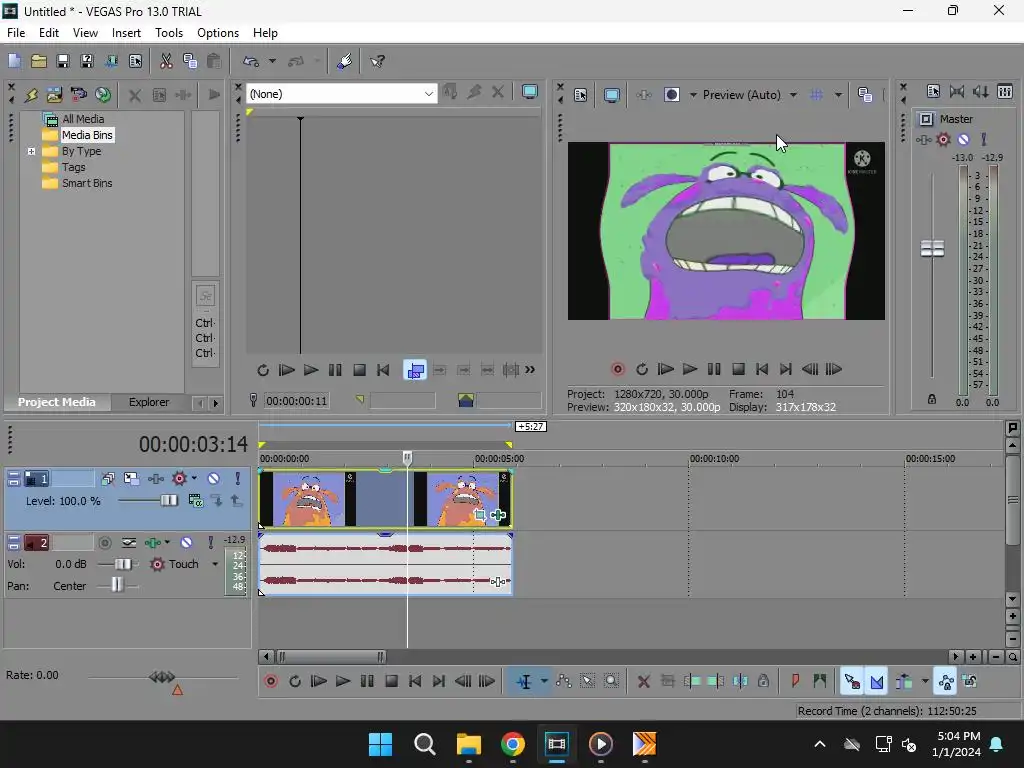Select the Normal Edit tool
Screen dimensions: 1024x768
[x=524, y=682]
